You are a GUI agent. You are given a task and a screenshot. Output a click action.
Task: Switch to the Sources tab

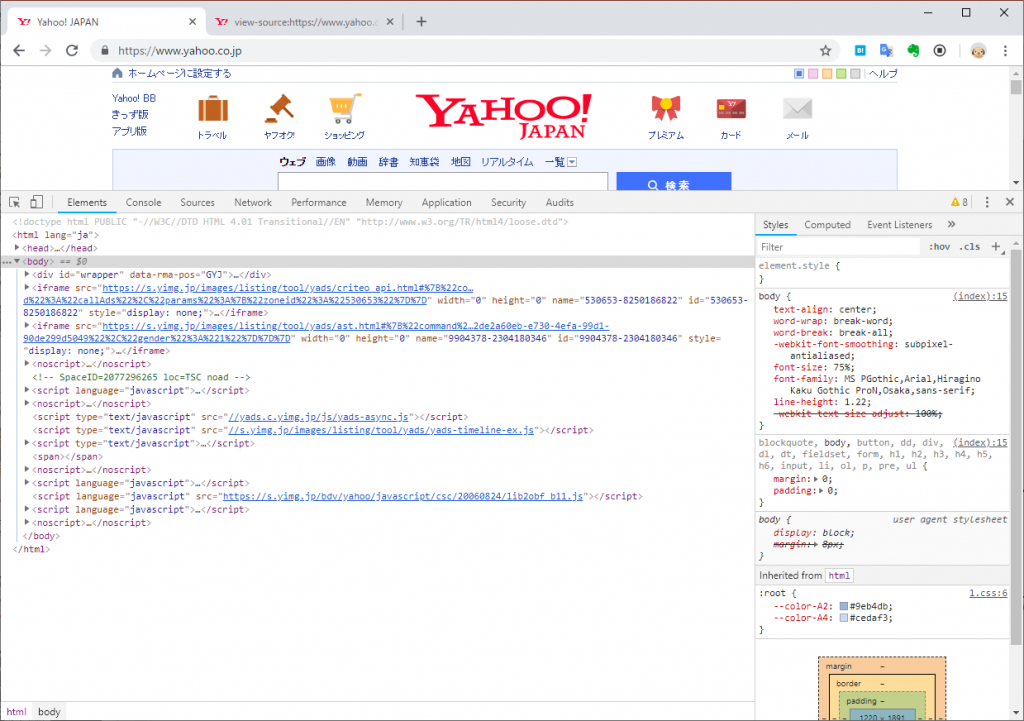coord(197,202)
